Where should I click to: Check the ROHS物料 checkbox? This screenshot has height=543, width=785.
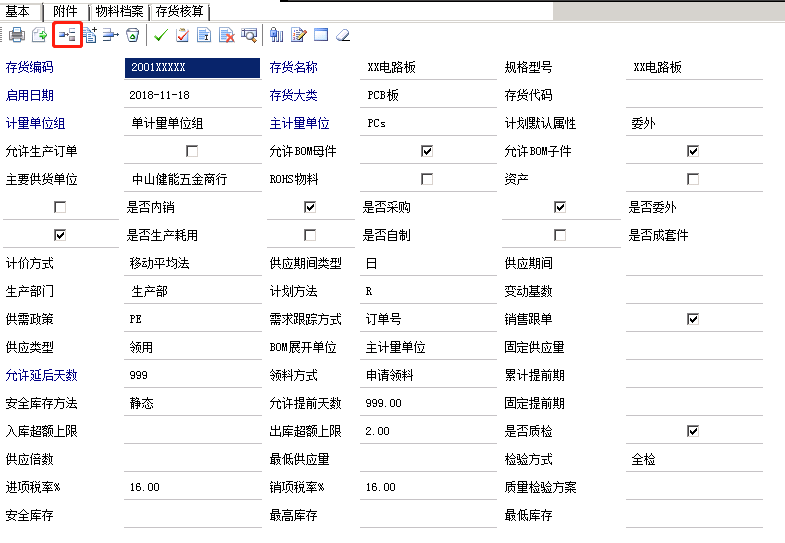point(427,179)
